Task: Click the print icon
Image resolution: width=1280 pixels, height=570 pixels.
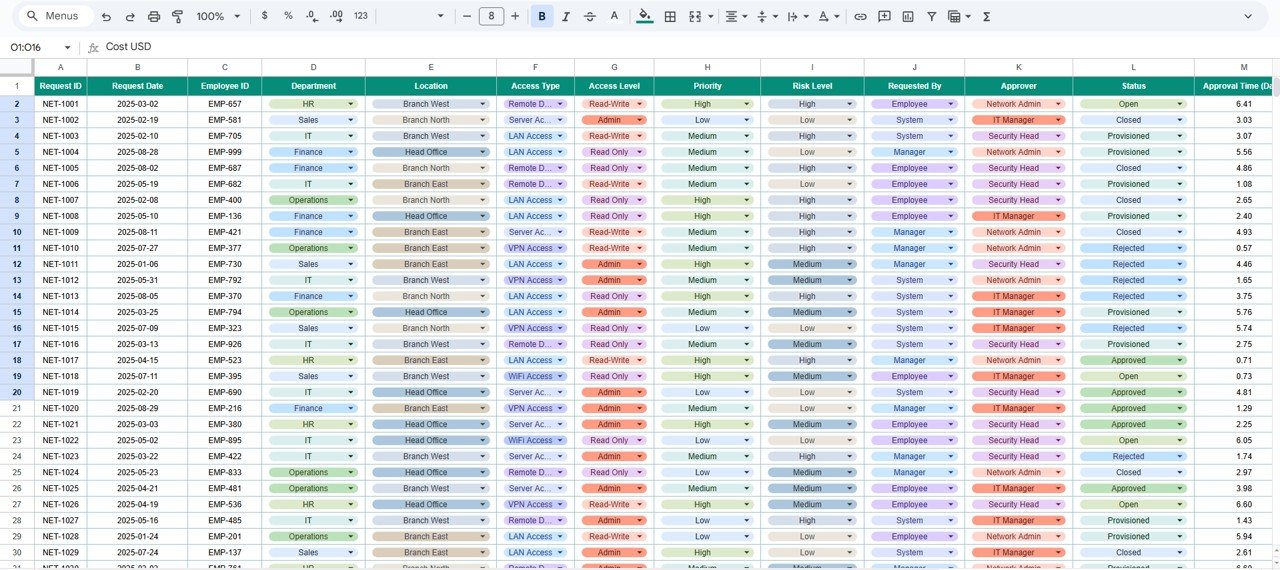Action: pos(154,17)
